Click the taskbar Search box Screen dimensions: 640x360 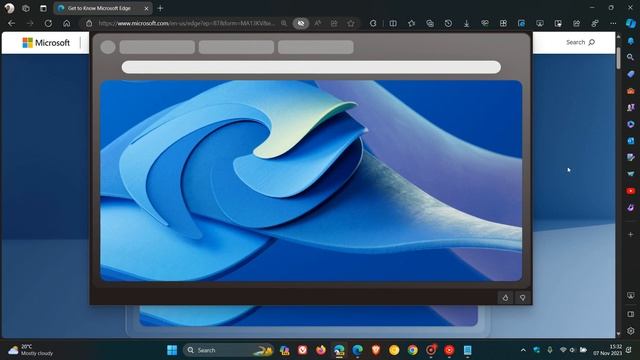tap(229, 350)
